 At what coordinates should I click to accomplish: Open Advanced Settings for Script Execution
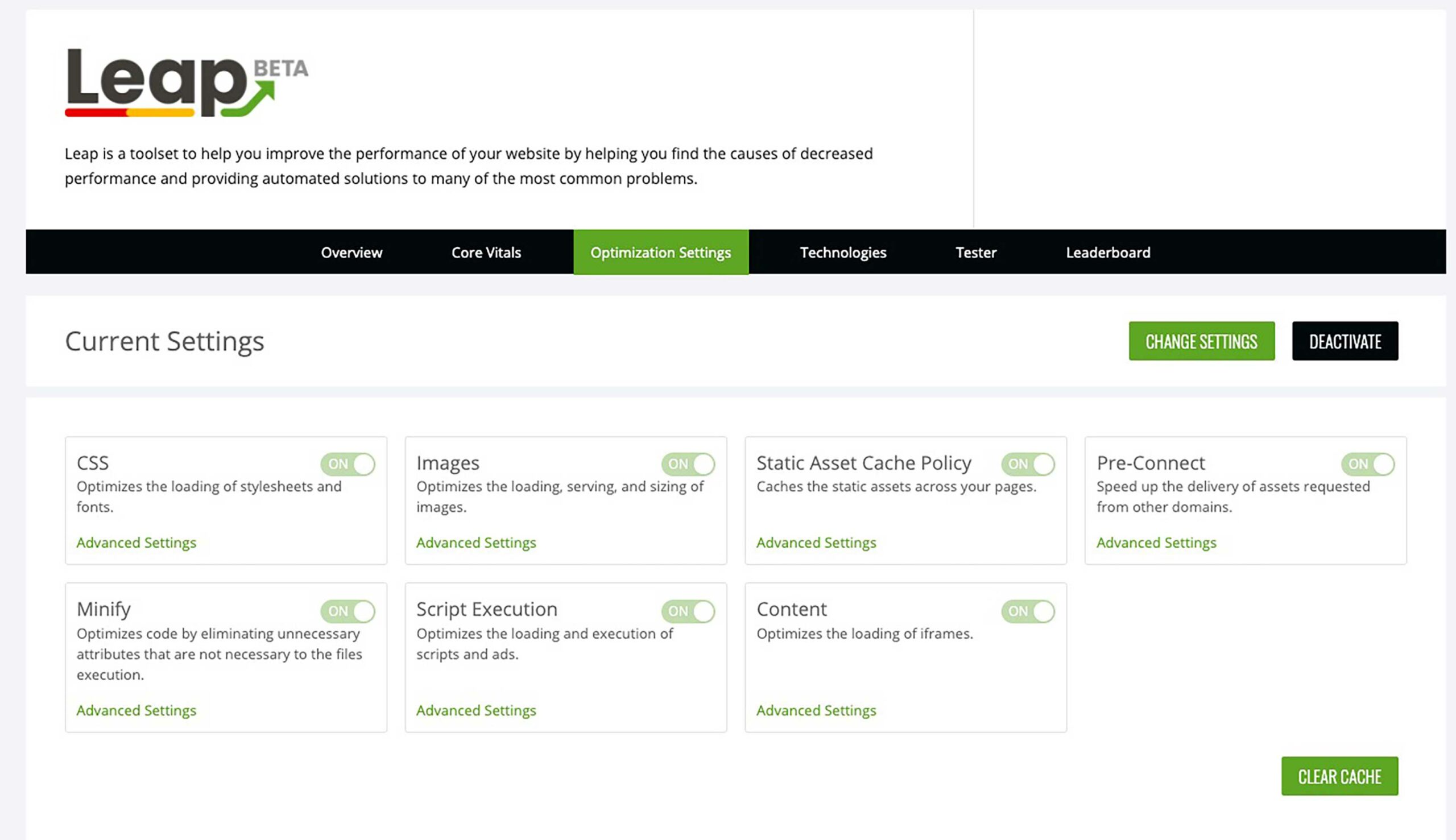click(x=476, y=710)
